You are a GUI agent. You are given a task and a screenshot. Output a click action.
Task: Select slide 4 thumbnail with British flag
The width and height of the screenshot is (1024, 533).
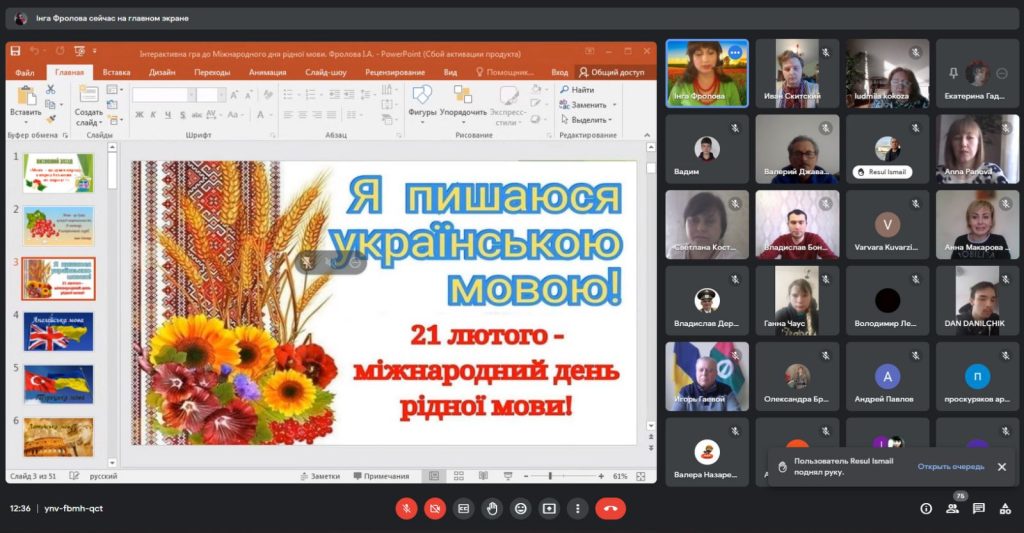point(58,332)
